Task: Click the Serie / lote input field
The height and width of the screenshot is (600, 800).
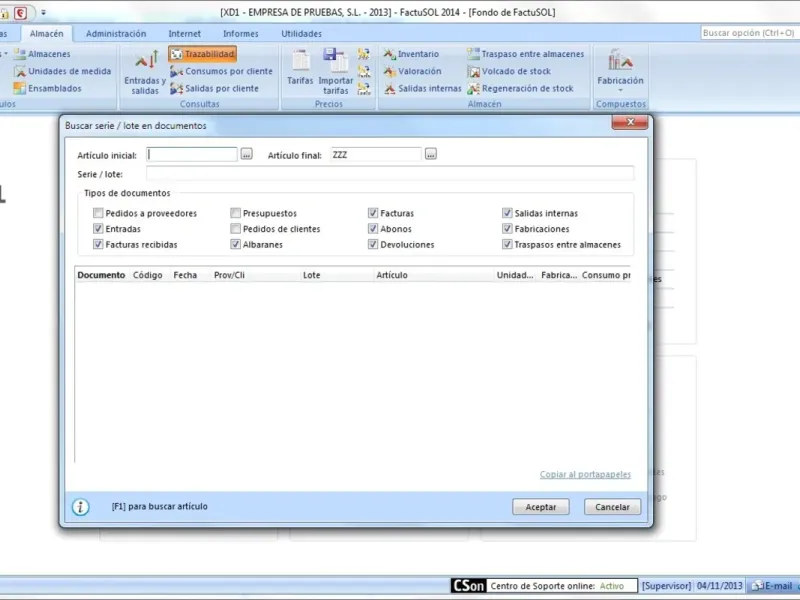Action: (x=390, y=173)
